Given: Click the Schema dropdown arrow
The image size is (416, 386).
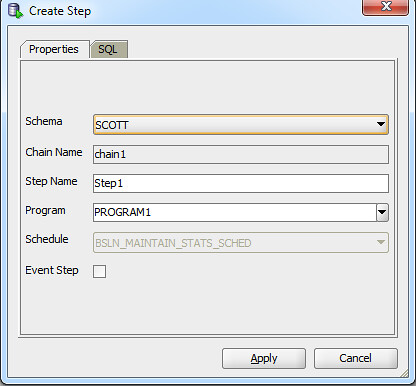Looking at the screenshot, I should pyautogui.click(x=381, y=124).
